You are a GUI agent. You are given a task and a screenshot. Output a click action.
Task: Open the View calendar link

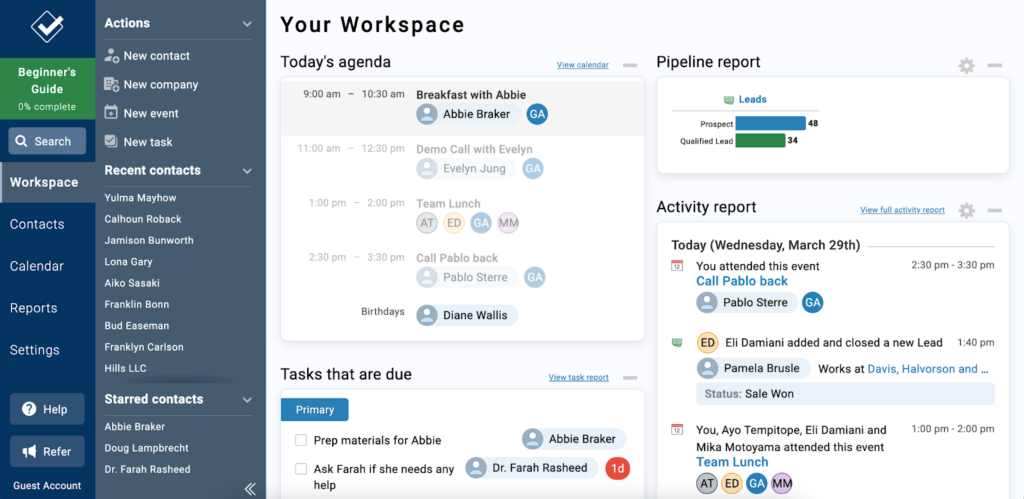583,65
